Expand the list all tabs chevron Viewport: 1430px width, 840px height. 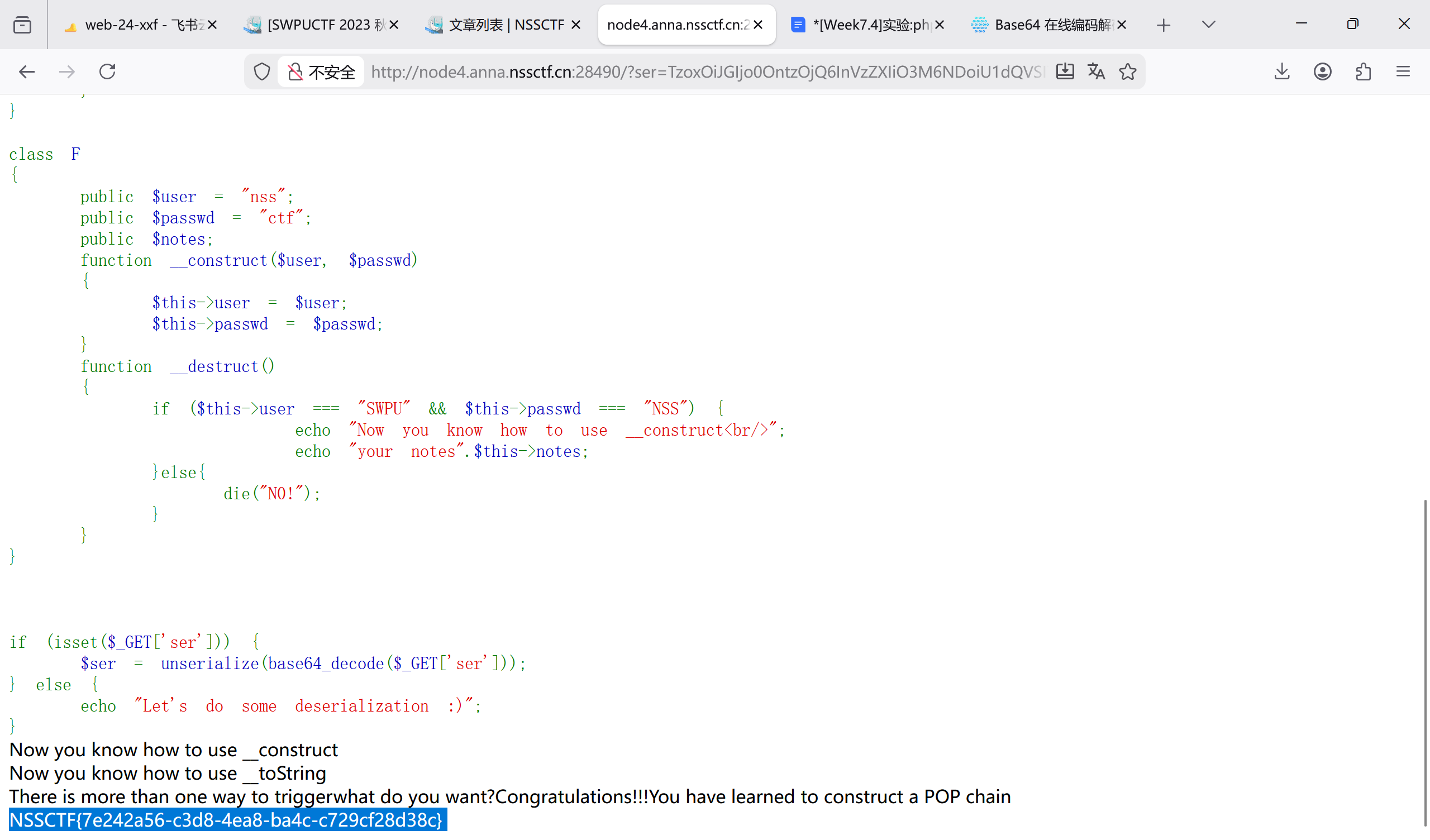click(x=1208, y=25)
